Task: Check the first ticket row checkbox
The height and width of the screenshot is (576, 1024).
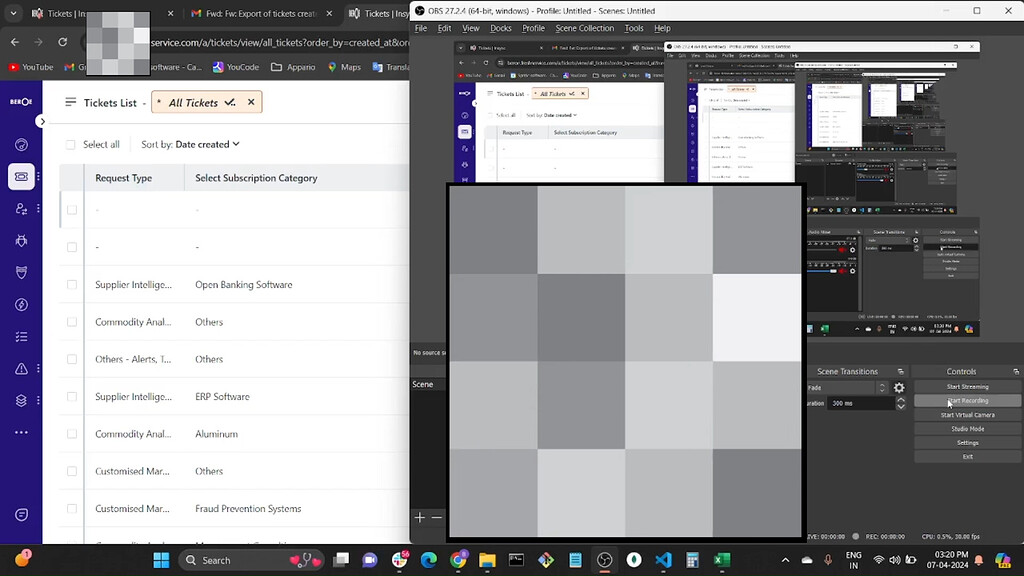Action: click(x=71, y=209)
